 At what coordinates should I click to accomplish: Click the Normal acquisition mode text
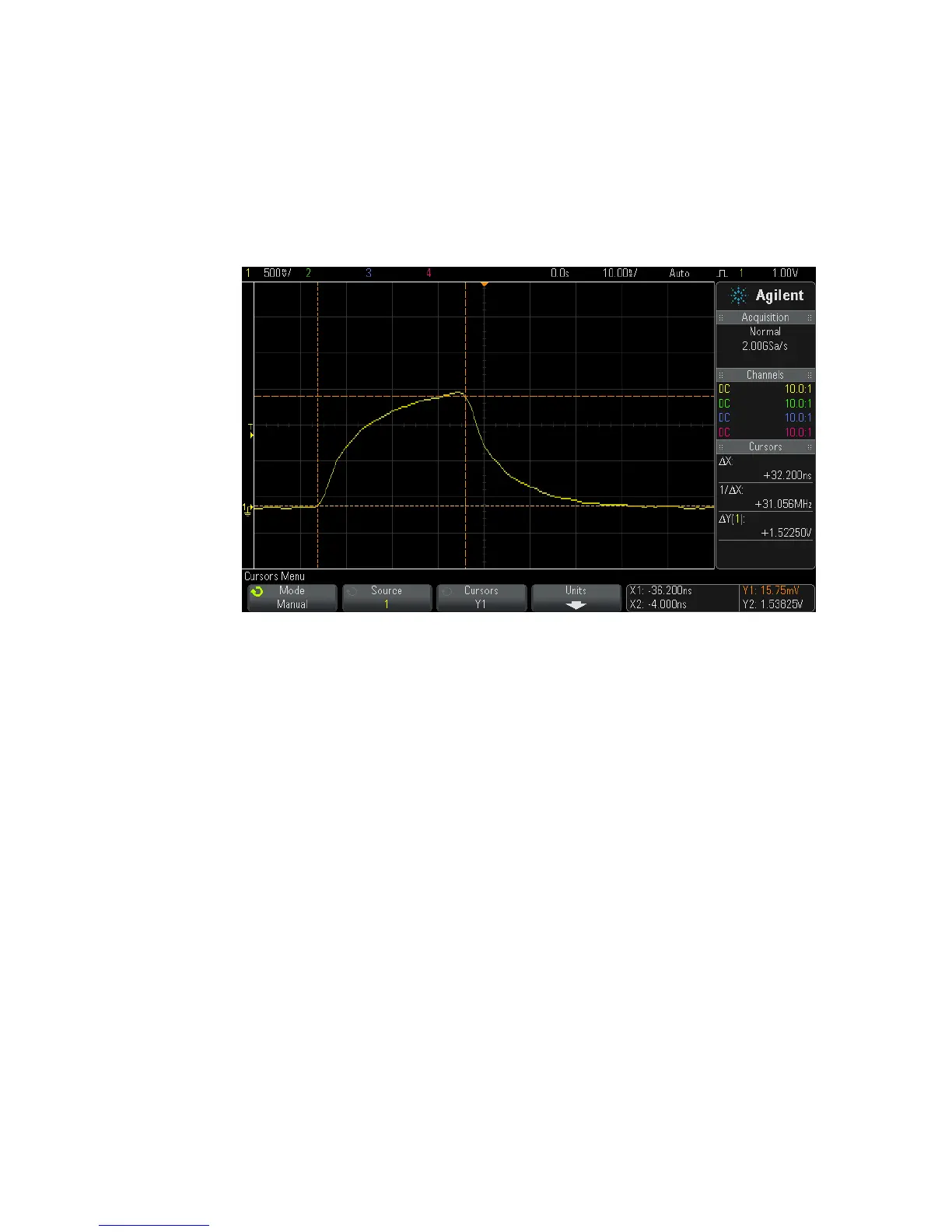tap(765, 331)
